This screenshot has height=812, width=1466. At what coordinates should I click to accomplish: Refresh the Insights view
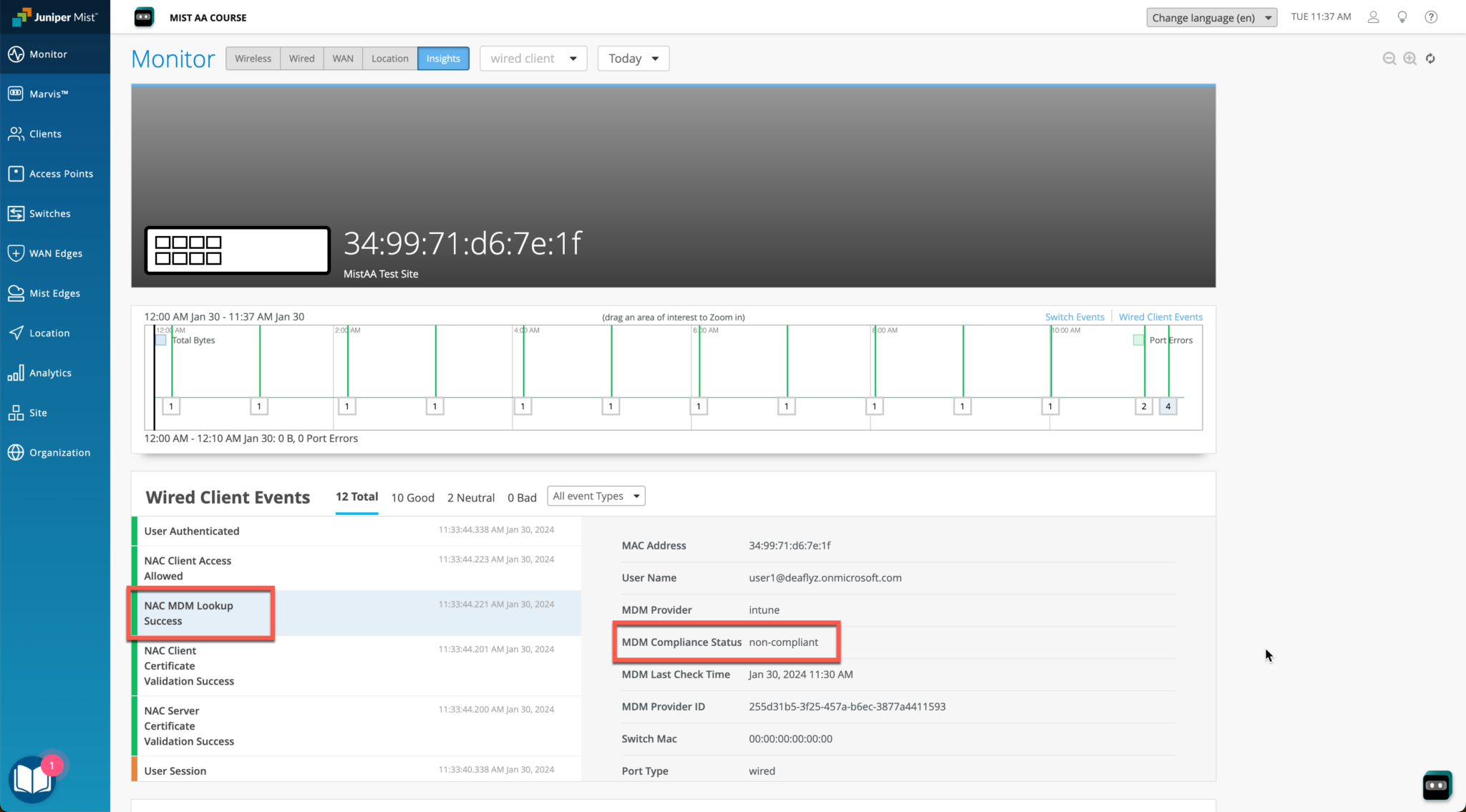point(1431,59)
